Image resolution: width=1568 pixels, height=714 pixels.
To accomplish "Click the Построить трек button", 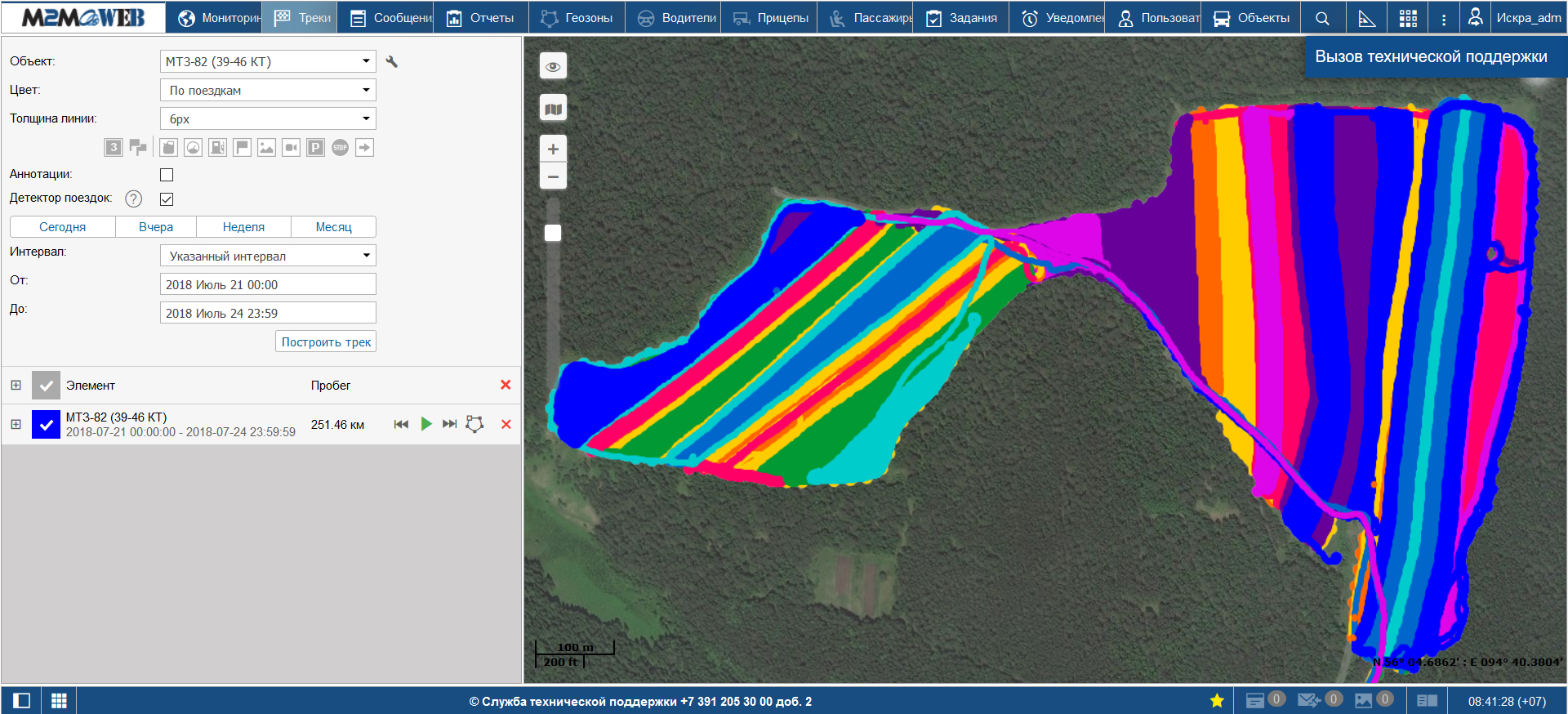I will tap(326, 341).
